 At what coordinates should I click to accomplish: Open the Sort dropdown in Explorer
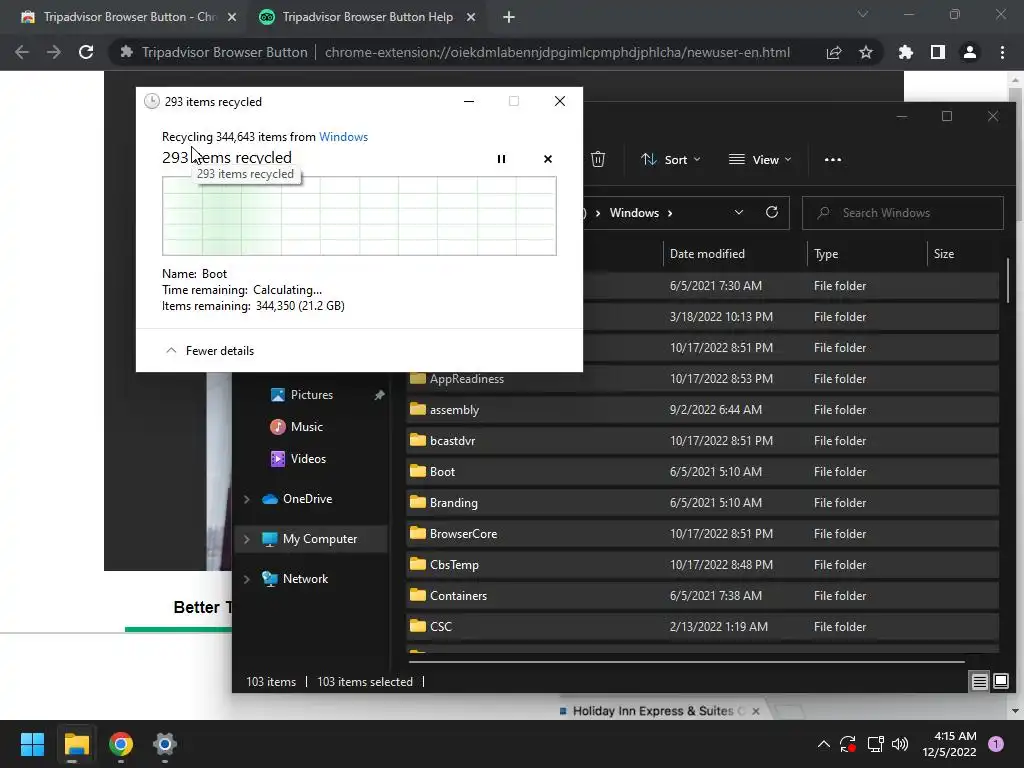coord(671,159)
